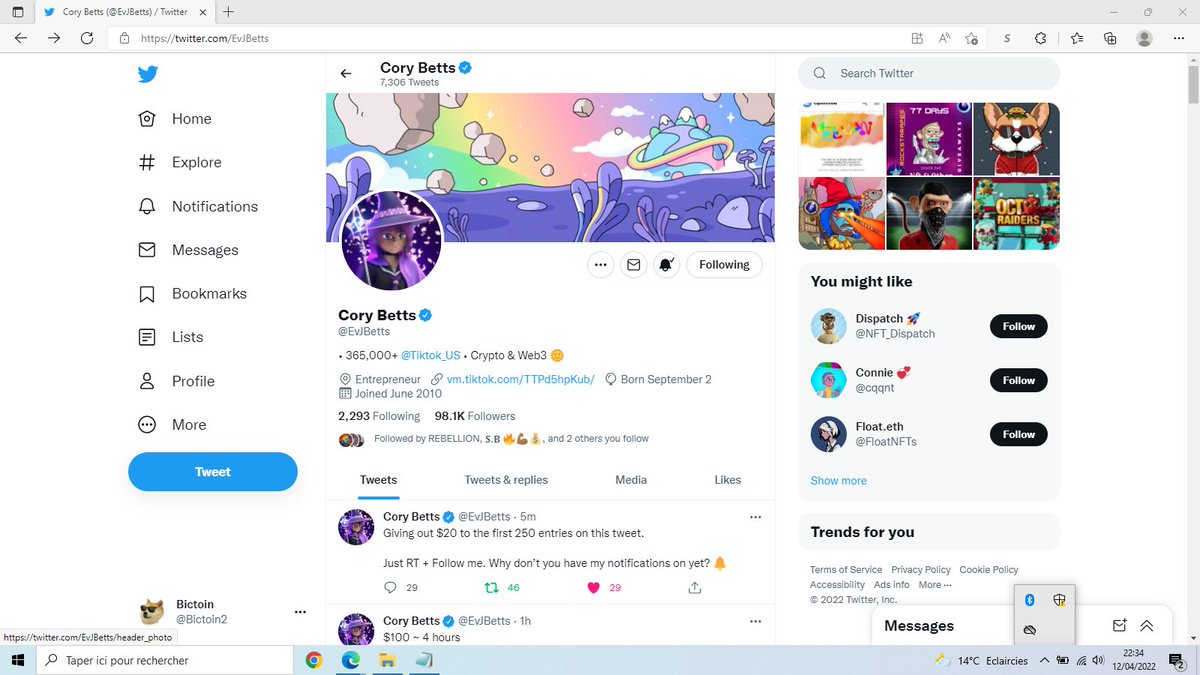
Task: Open Cory Betts profile avatar
Action: point(392,241)
